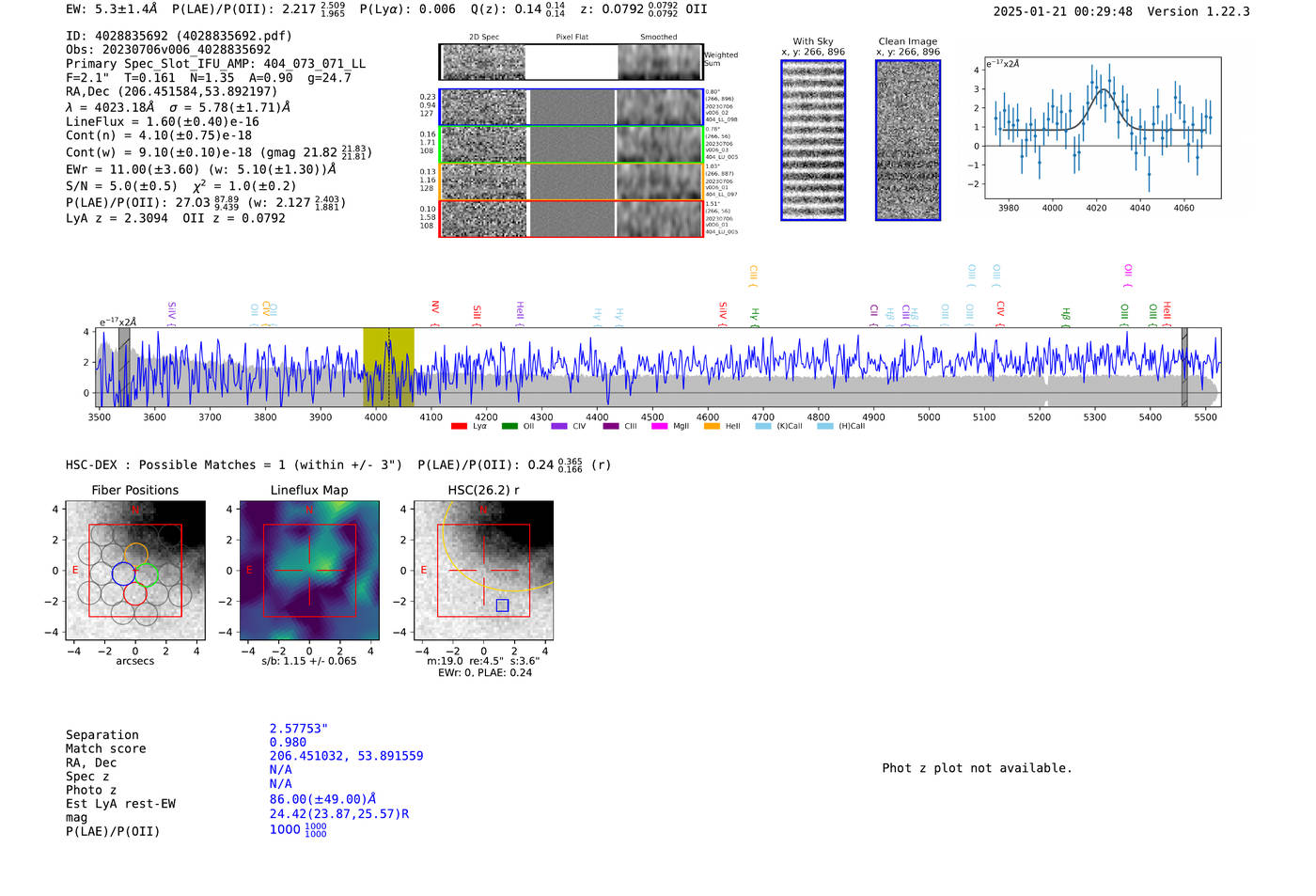
Task: Click the Gaussian emission line fit plot
Action: (x=1103, y=128)
